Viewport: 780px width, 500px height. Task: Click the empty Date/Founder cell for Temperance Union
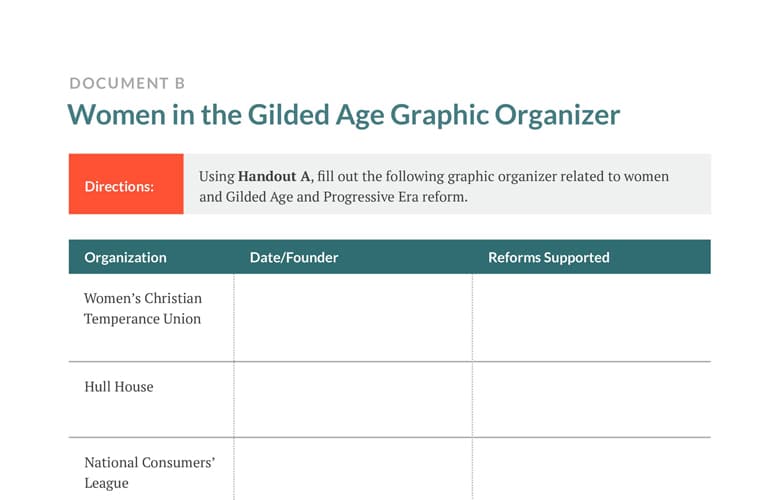[x=353, y=317]
